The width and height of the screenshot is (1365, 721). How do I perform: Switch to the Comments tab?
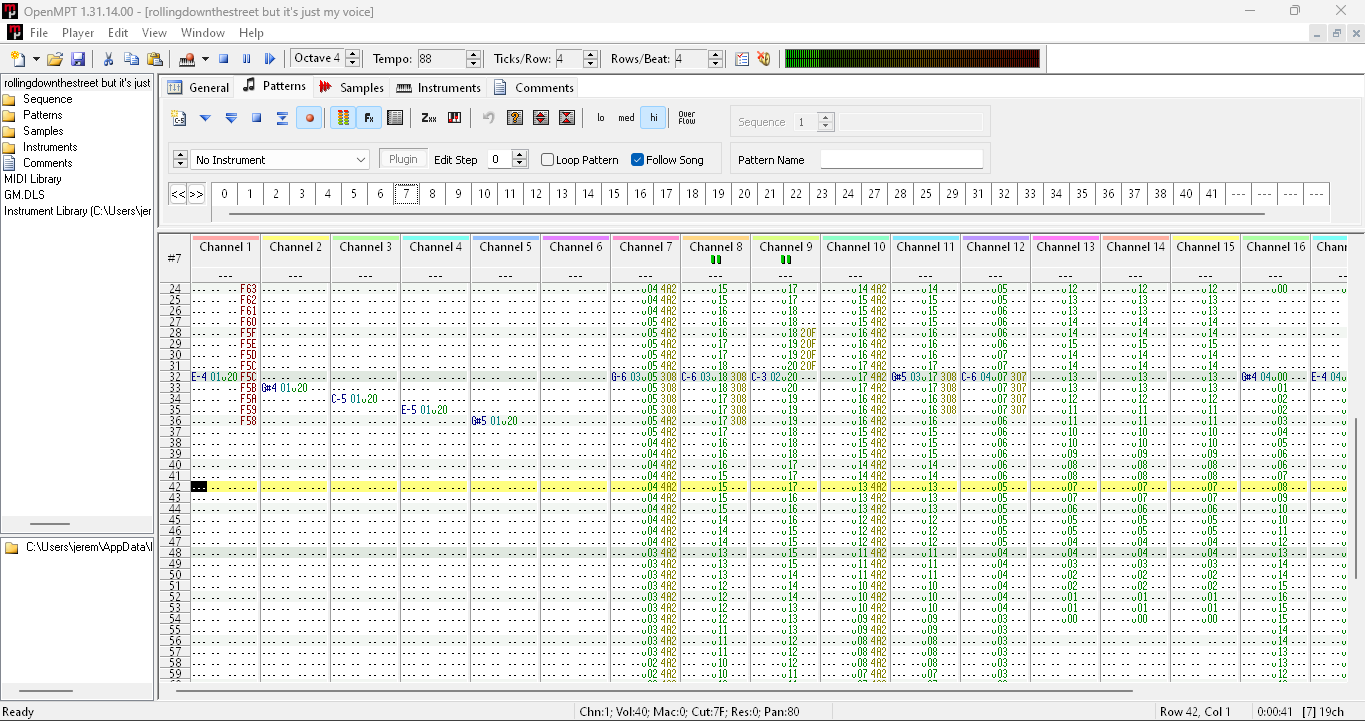[534, 87]
